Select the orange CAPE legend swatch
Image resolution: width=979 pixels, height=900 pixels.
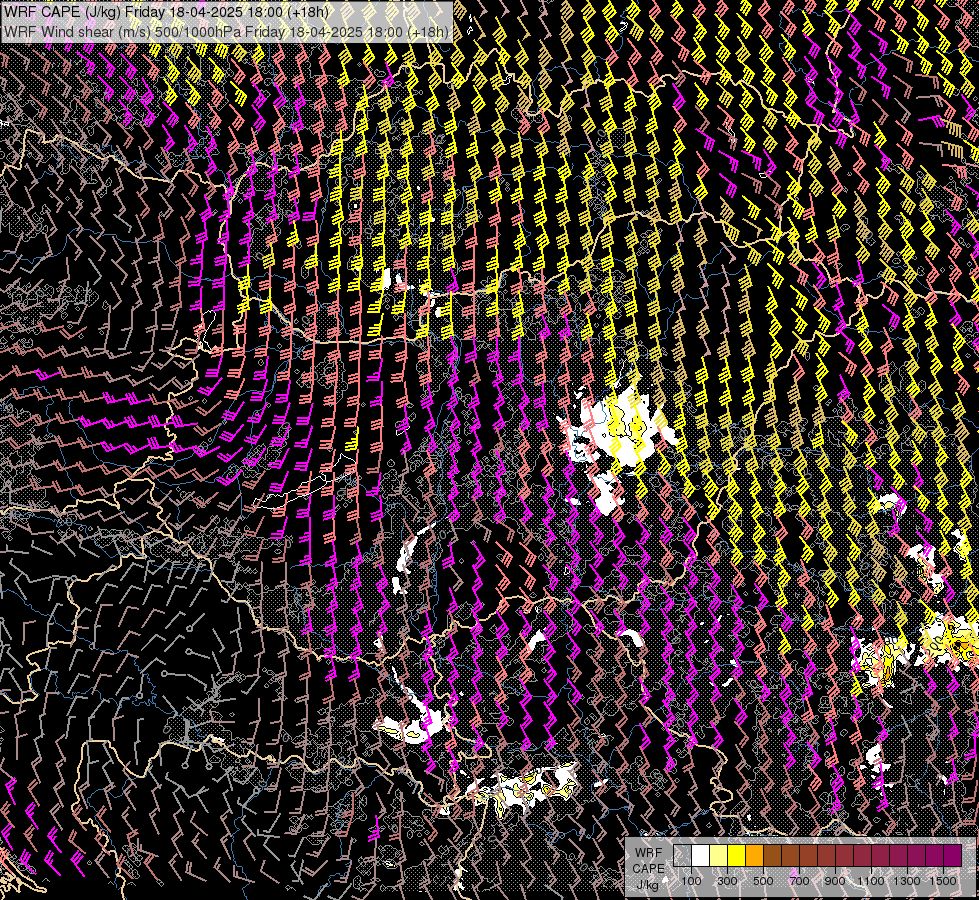(754, 856)
